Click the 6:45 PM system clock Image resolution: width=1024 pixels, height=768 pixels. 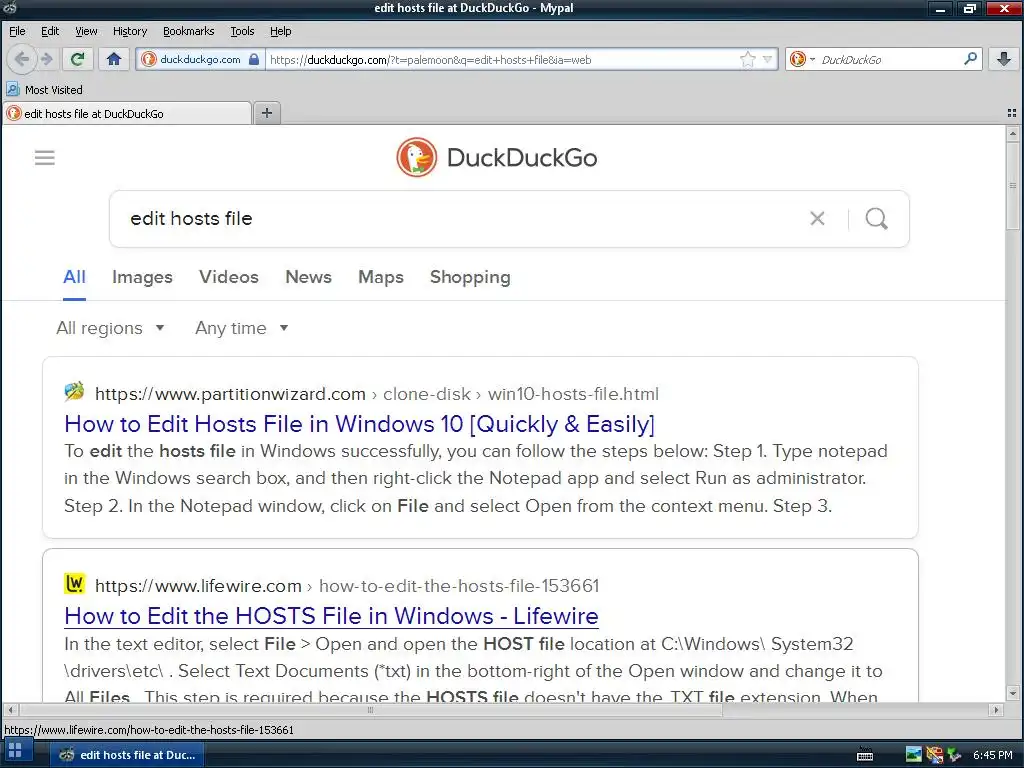[992, 755]
